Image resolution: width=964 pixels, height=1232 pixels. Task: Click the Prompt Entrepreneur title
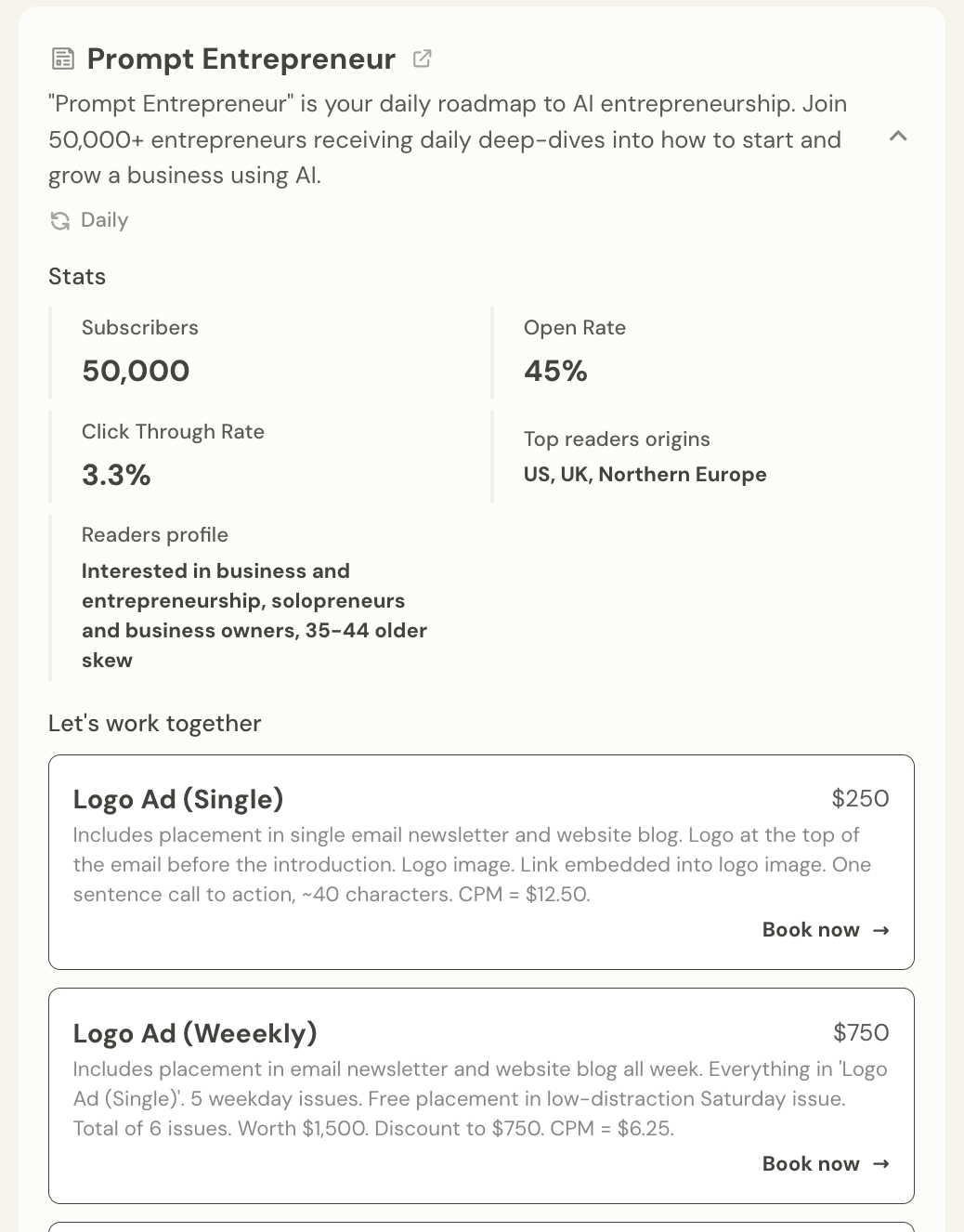pyautogui.click(x=241, y=59)
